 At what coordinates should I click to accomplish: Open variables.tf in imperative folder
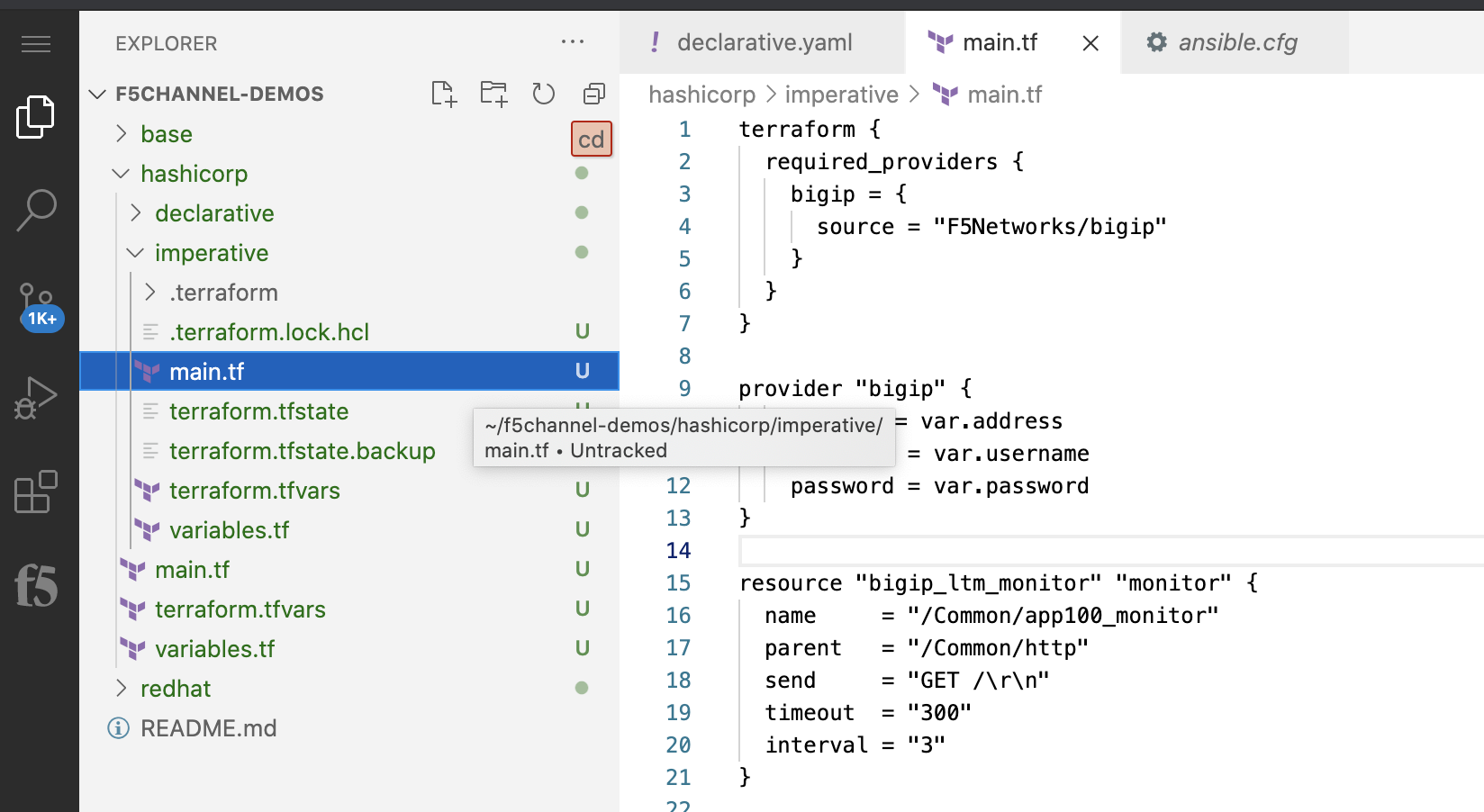pos(349,530)
